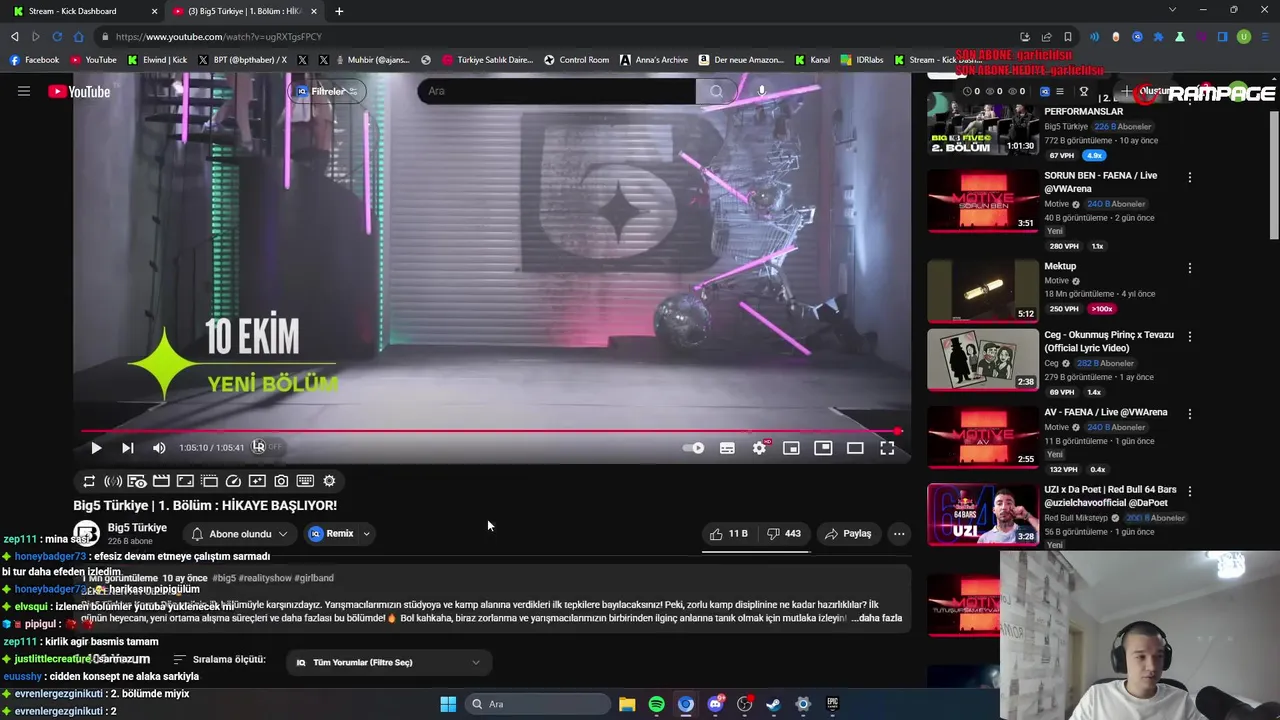Open the playback speed gauge
The height and width of the screenshot is (720, 1280).
click(x=233, y=481)
